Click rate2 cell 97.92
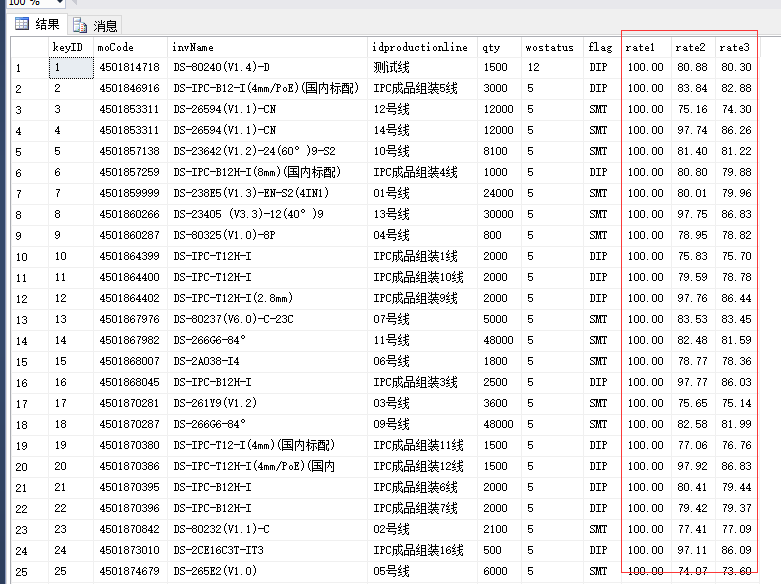Image resolution: width=781 pixels, height=584 pixels. click(693, 466)
